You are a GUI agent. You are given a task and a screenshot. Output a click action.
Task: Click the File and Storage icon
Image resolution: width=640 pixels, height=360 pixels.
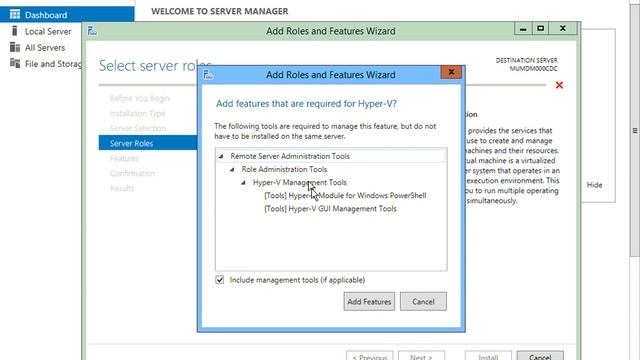coord(15,63)
